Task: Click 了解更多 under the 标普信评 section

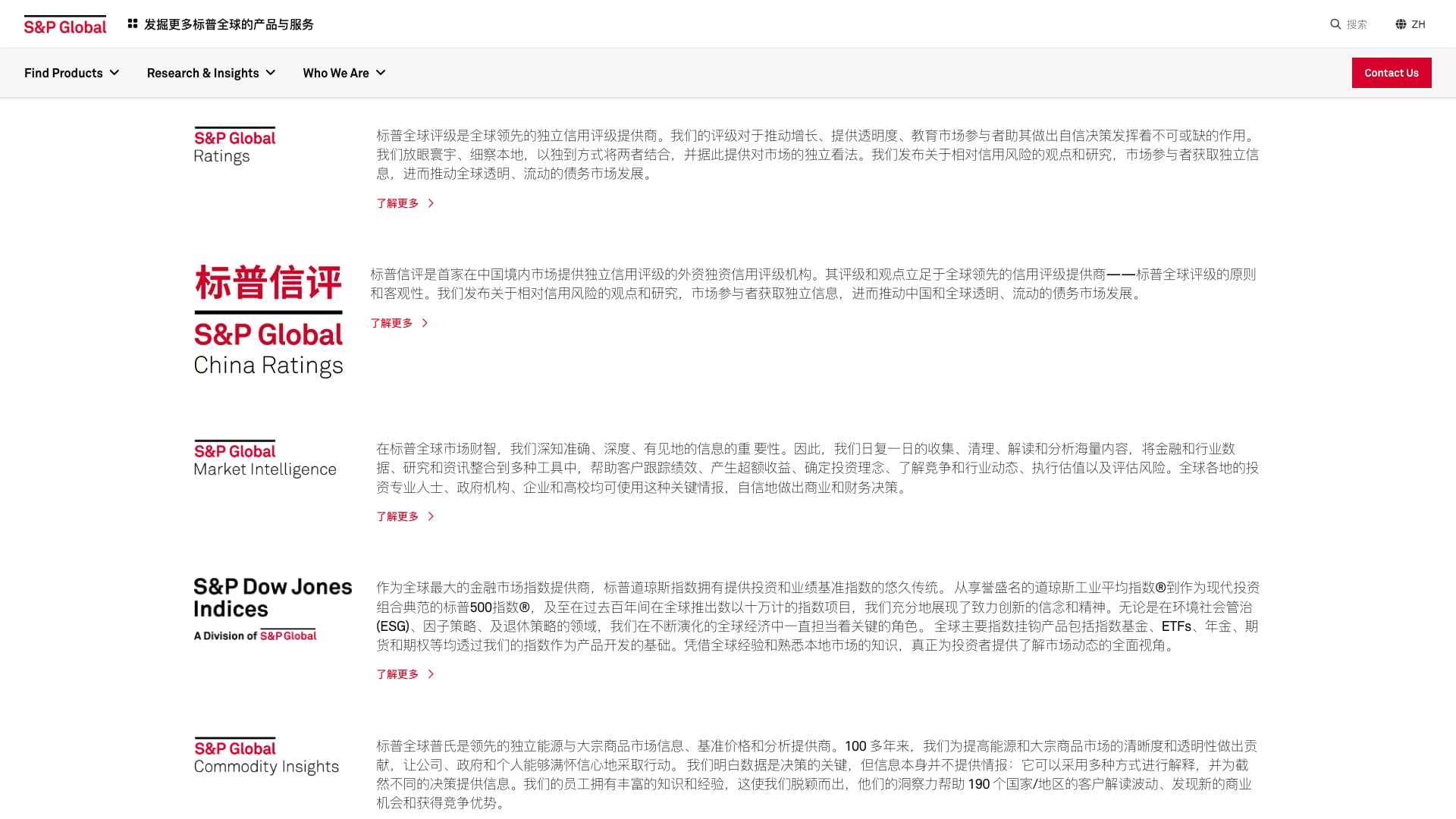Action: point(392,323)
